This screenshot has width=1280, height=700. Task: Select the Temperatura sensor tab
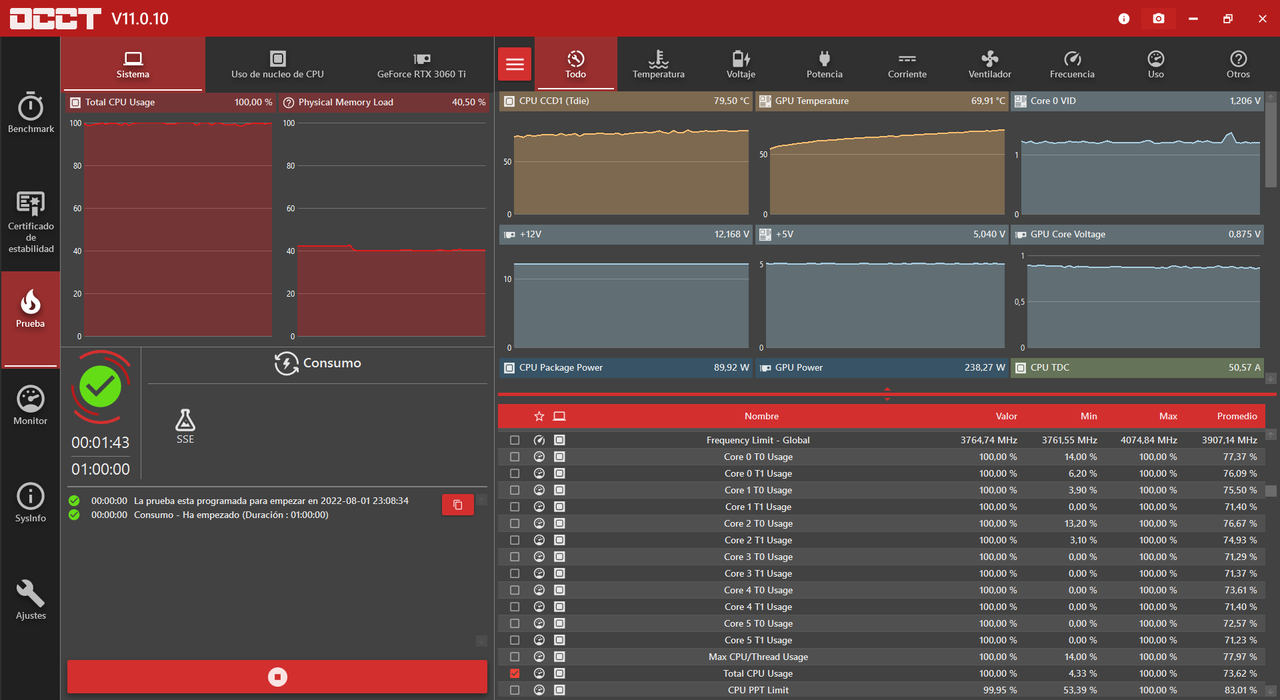(x=658, y=65)
